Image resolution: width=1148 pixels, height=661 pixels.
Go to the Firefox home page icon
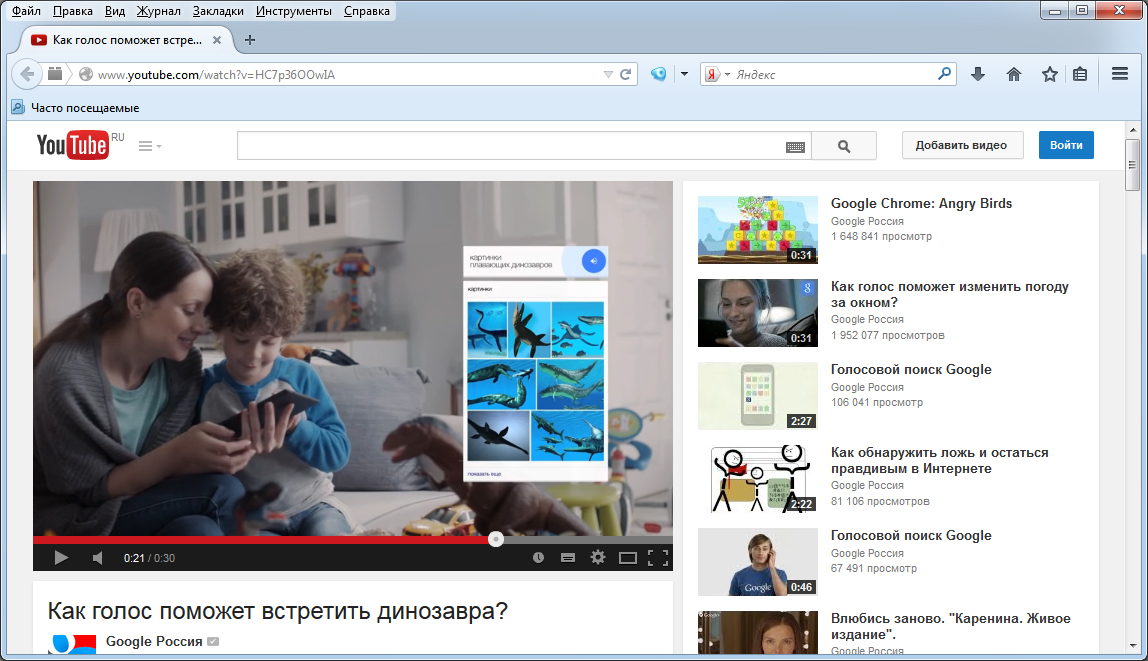pyautogui.click(x=1014, y=74)
